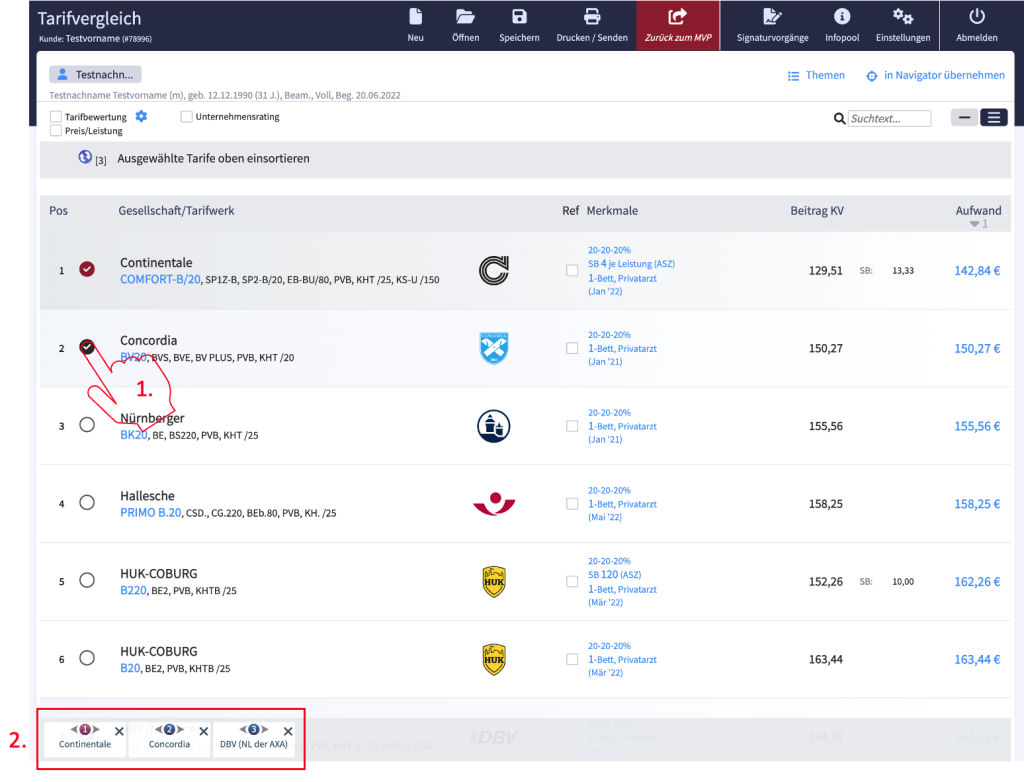1024x782 pixels.
Task: Open Signaturvorgänge from the top bar
Action: (x=773, y=25)
